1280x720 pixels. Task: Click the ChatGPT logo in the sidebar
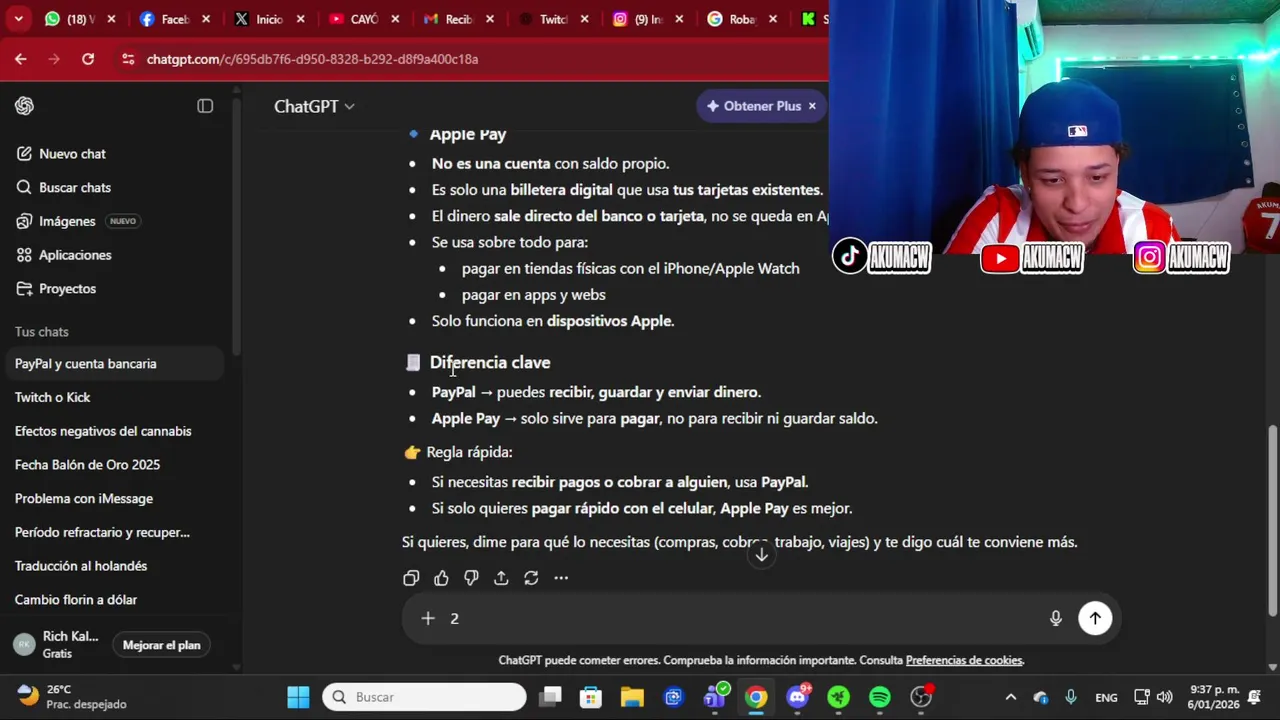(25, 106)
